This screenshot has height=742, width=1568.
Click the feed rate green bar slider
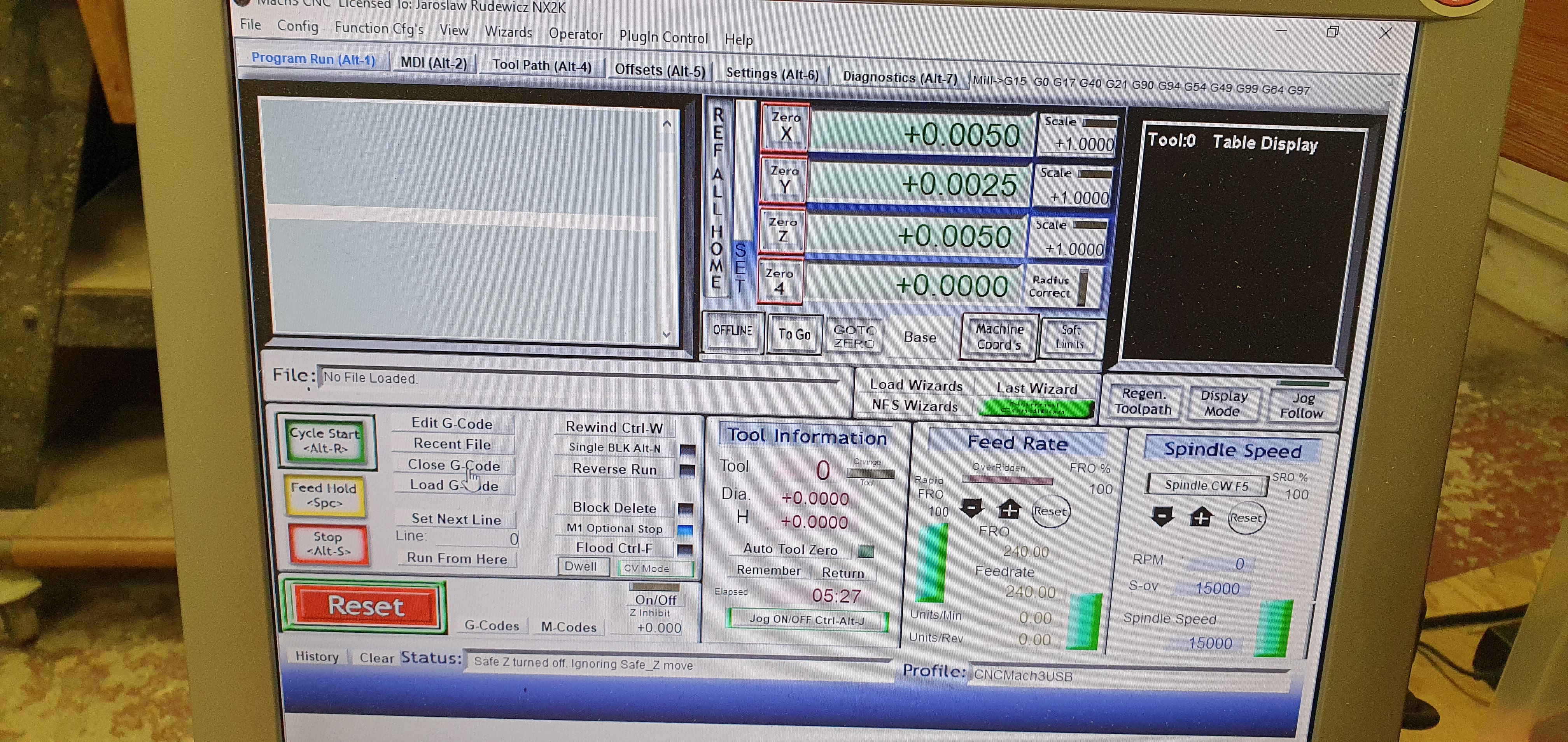(1084, 622)
